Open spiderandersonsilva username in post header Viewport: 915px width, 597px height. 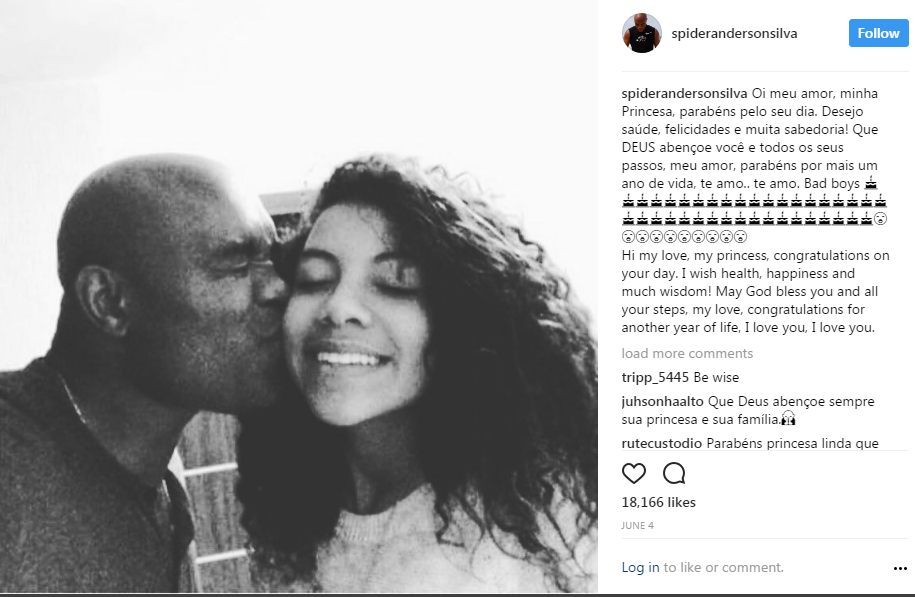[734, 33]
